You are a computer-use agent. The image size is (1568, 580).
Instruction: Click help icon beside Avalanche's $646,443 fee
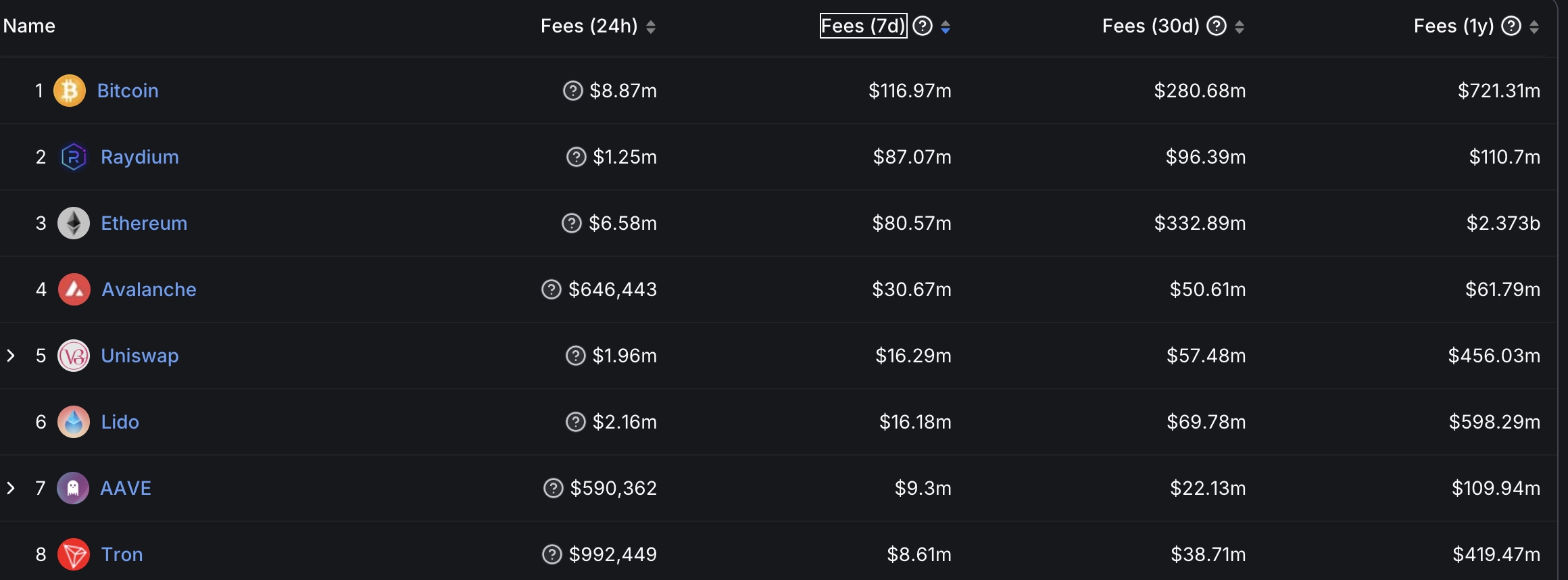pyautogui.click(x=552, y=289)
